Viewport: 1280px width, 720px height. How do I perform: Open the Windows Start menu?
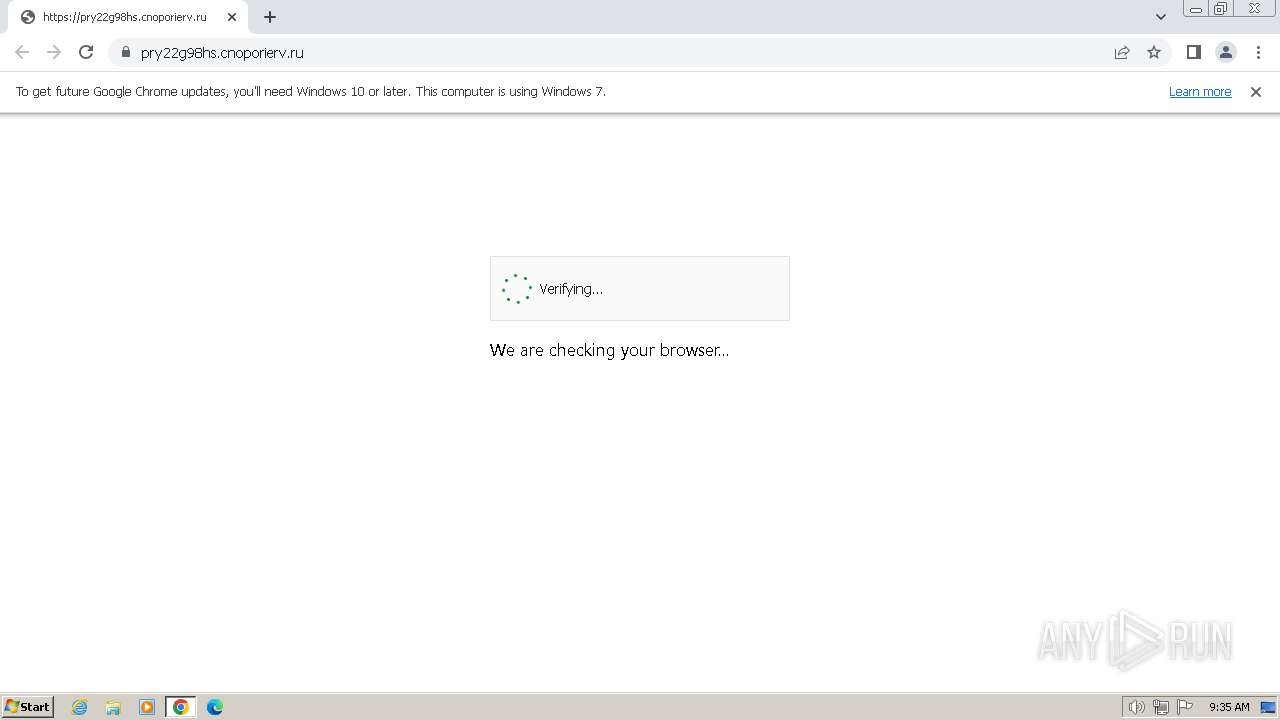[x=28, y=707]
